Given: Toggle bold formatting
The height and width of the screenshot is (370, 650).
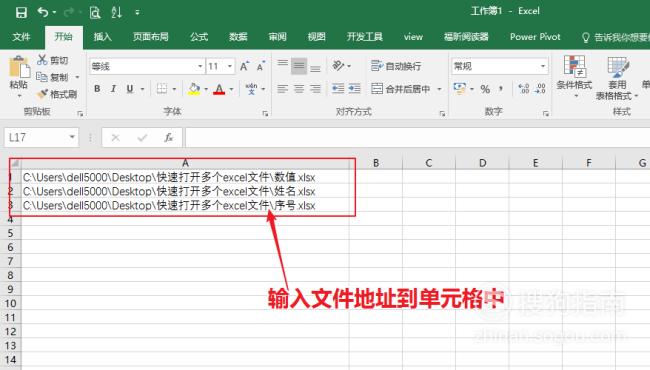Looking at the screenshot, I should point(97,89).
